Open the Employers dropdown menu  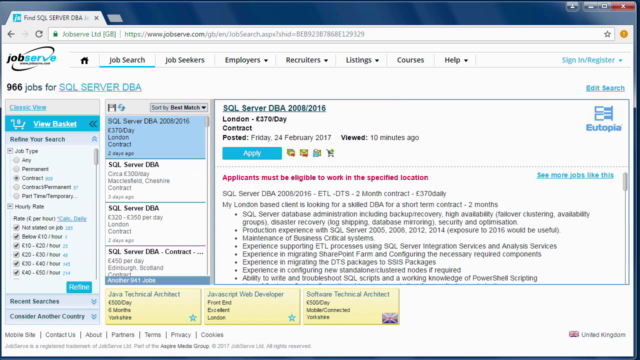click(246, 60)
